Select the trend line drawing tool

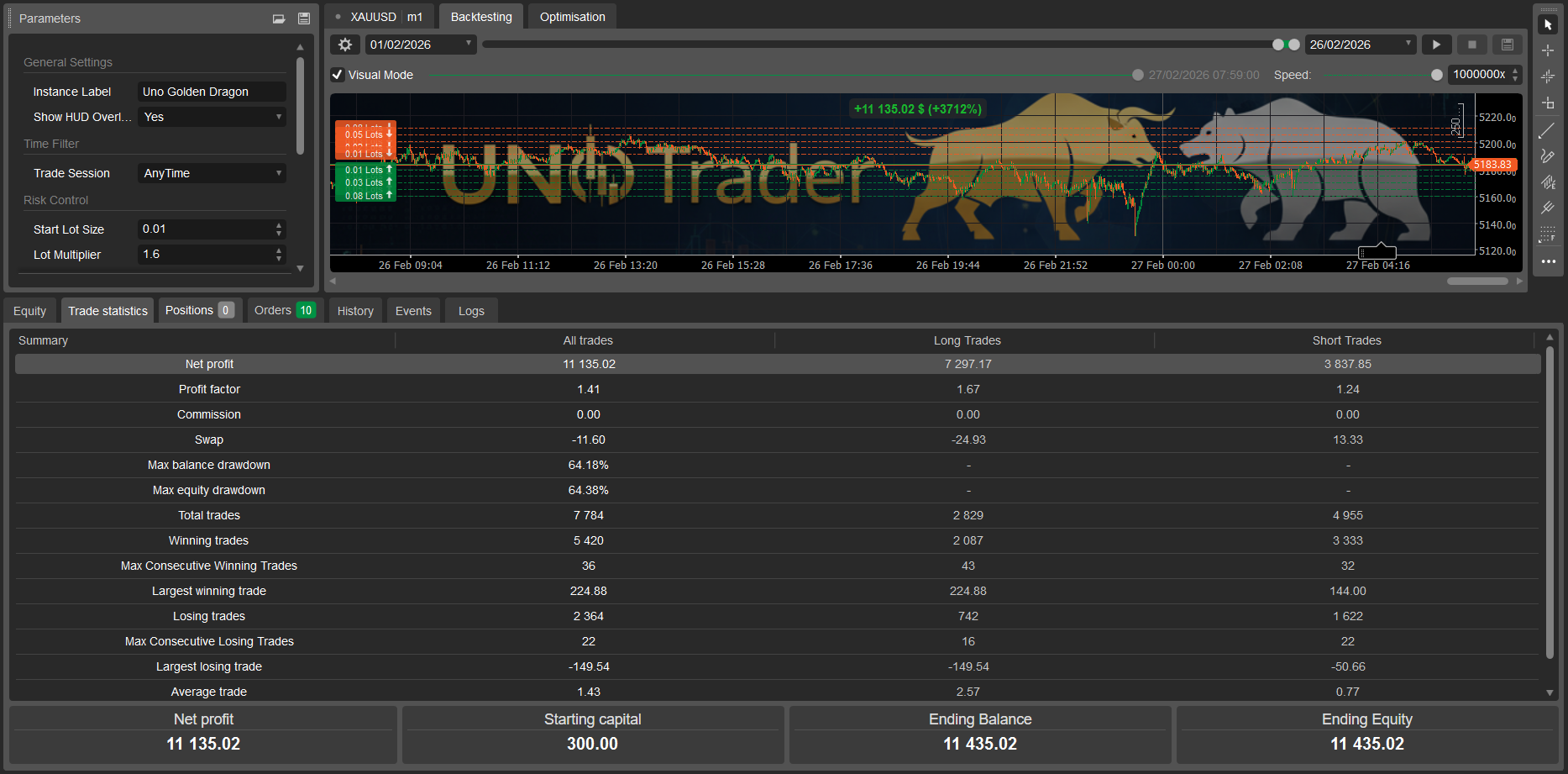click(1549, 130)
